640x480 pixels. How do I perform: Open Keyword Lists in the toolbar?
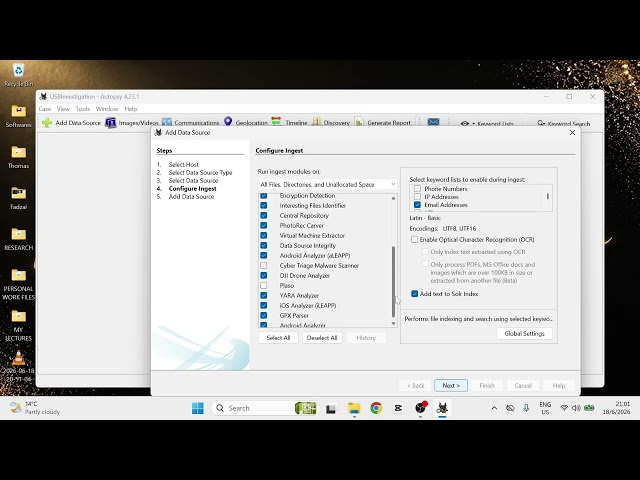tap(487, 123)
